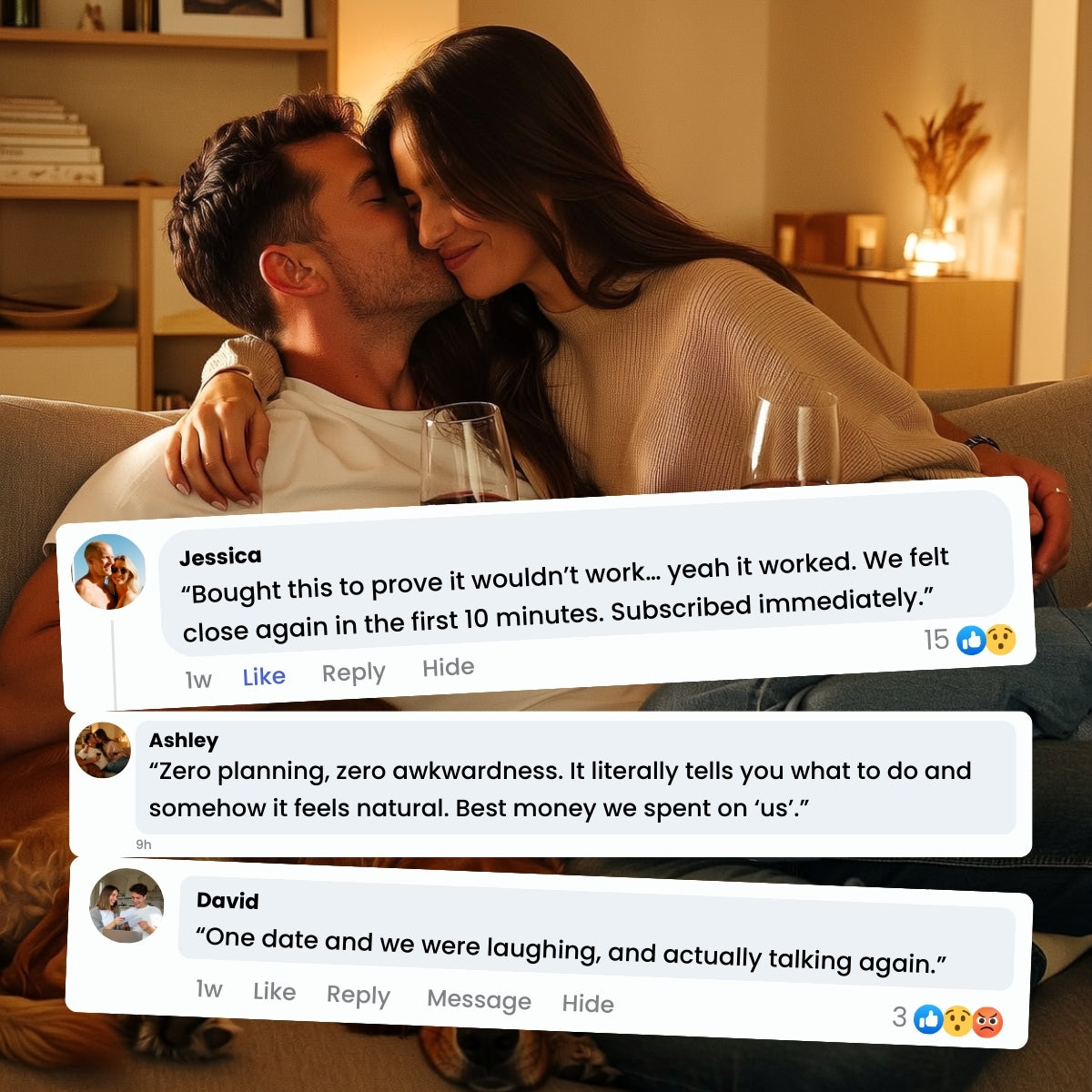Image resolution: width=1092 pixels, height=1092 pixels.
Task: Click the Jessica commenter name
Action: (x=220, y=556)
